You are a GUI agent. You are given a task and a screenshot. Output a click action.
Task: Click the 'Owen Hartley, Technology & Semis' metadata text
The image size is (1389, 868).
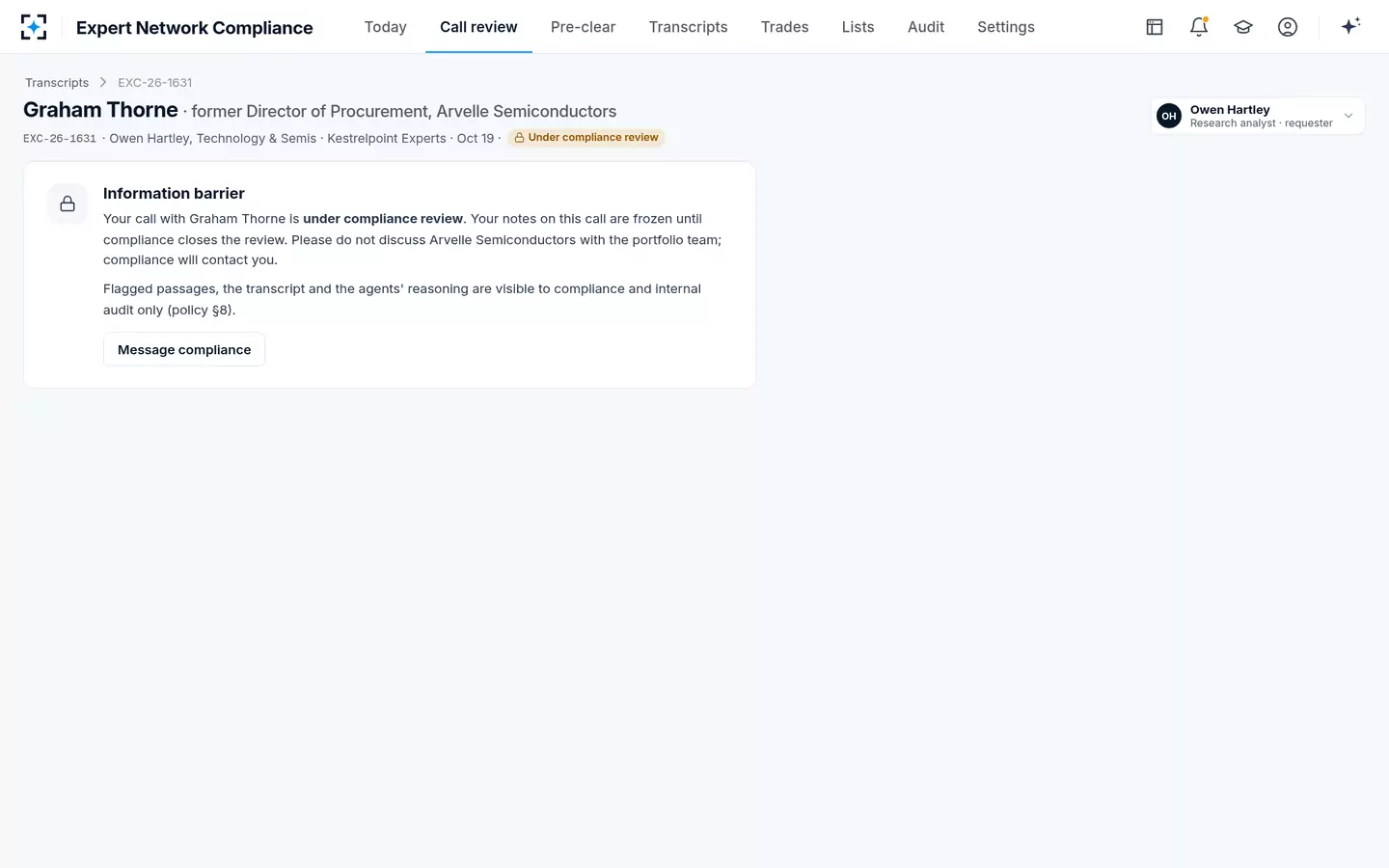click(x=213, y=139)
